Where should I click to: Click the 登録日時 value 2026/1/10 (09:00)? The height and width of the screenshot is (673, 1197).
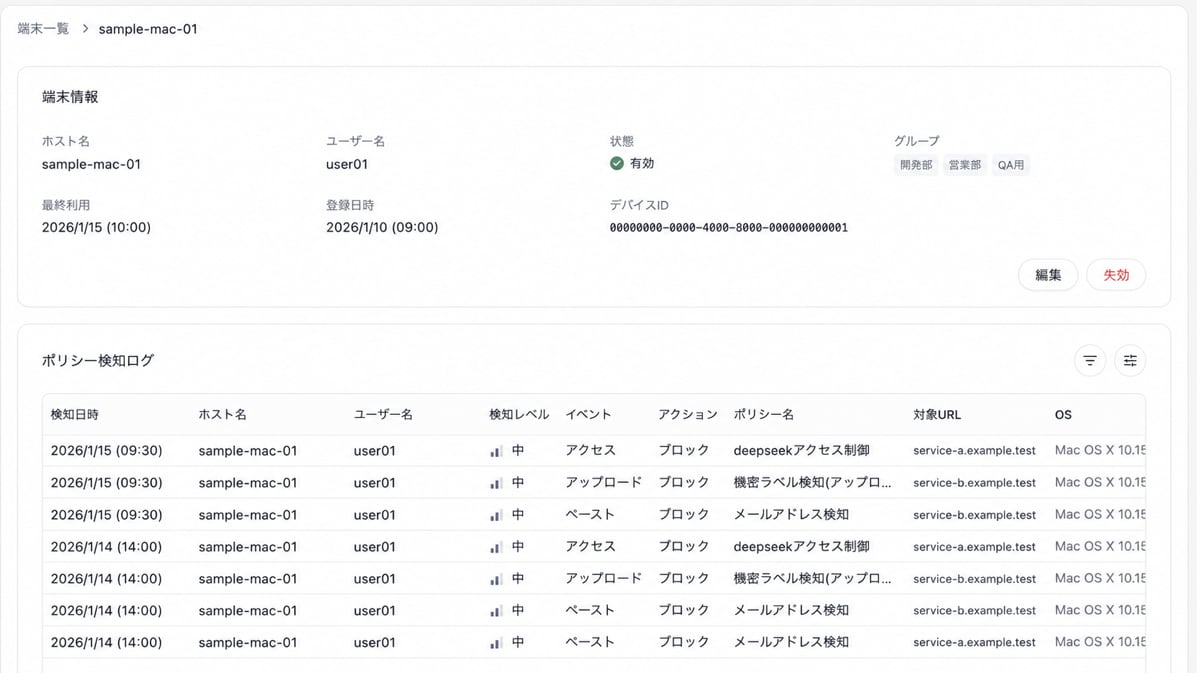[382, 227]
